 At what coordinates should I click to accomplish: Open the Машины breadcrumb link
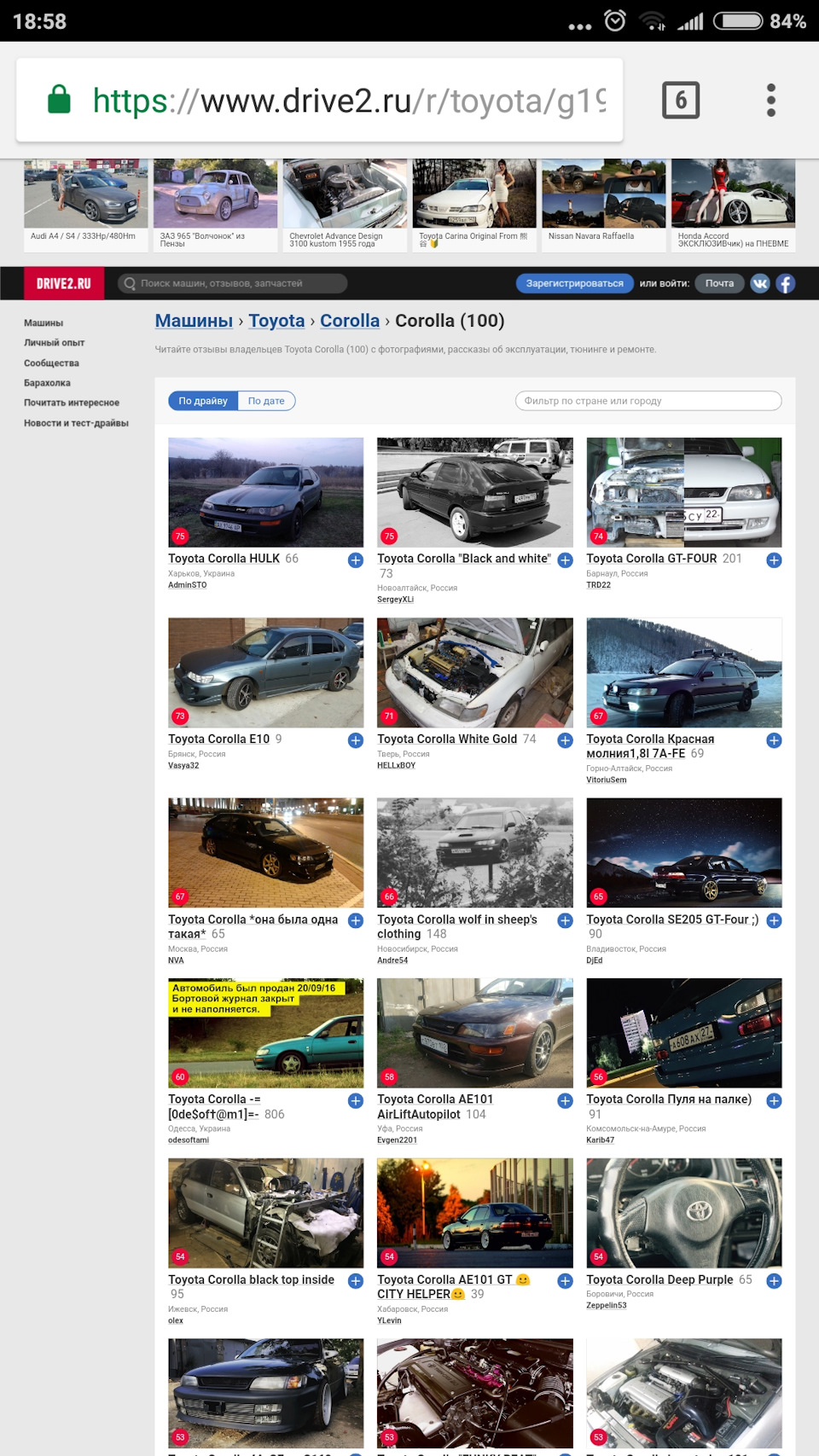click(194, 321)
